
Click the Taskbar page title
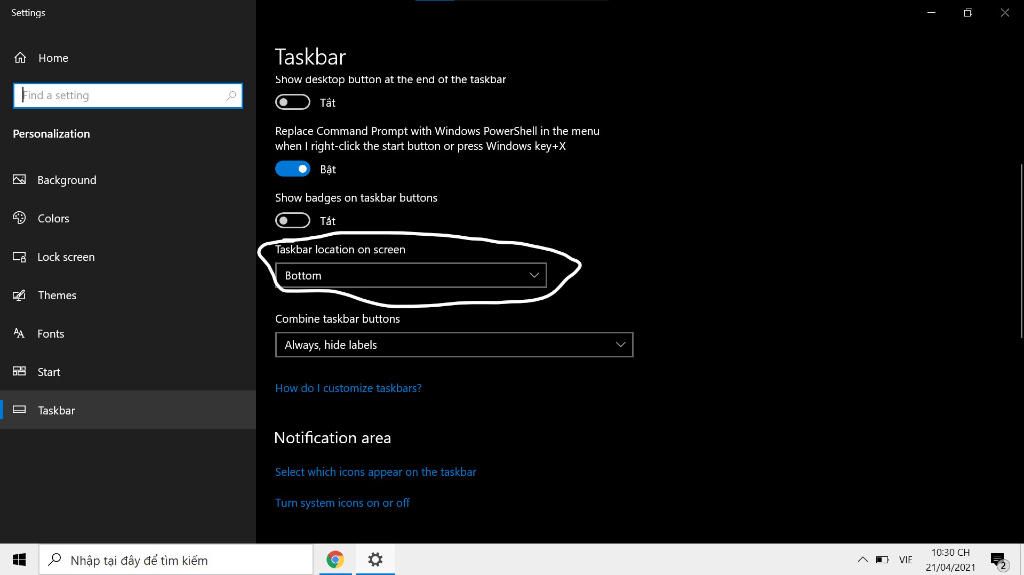(x=310, y=57)
